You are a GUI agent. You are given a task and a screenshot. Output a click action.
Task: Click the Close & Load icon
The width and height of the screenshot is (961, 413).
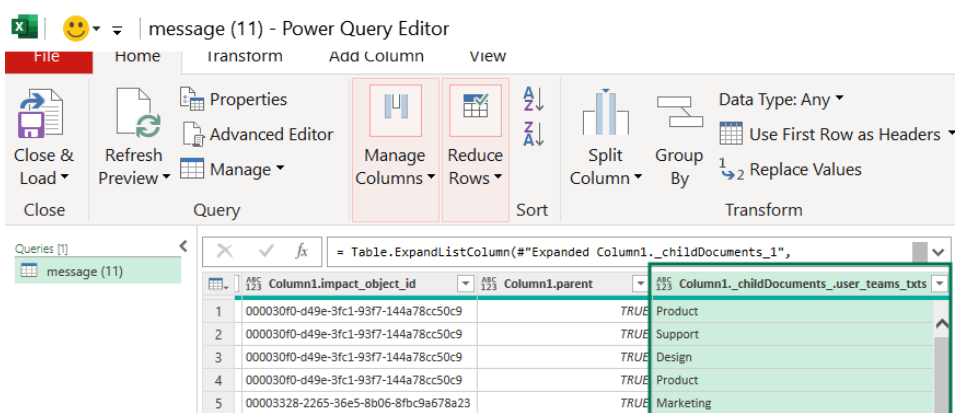(x=42, y=113)
